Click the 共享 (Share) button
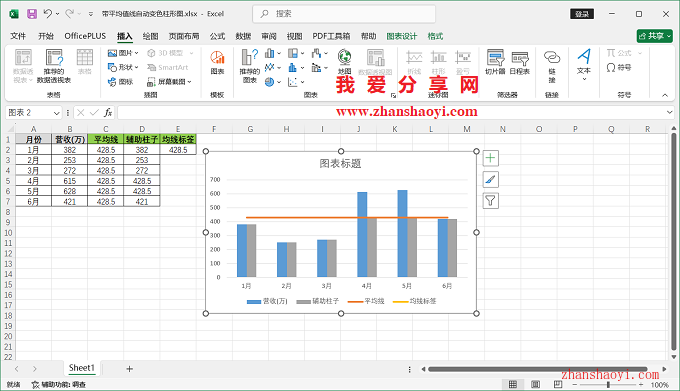 [x=654, y=36]
